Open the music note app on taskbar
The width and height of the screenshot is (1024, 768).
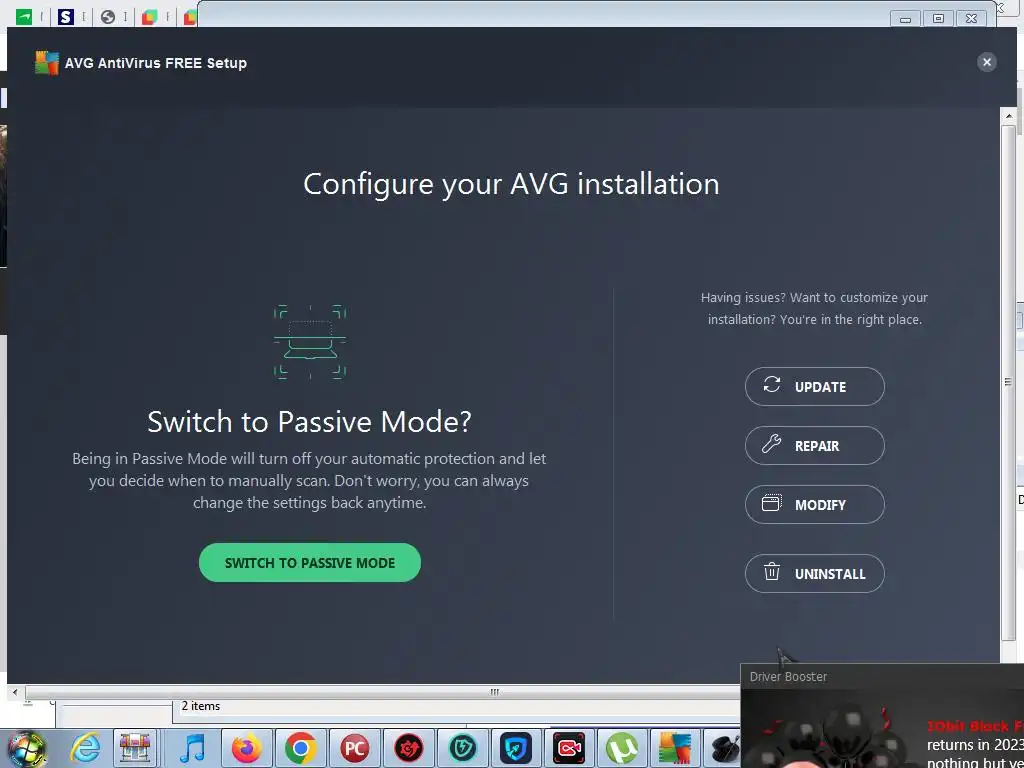191,748
